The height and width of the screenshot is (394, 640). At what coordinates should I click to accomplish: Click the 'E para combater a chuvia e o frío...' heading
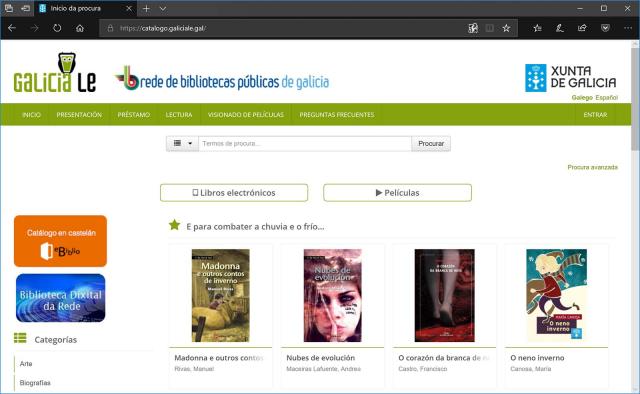(256, 227)
